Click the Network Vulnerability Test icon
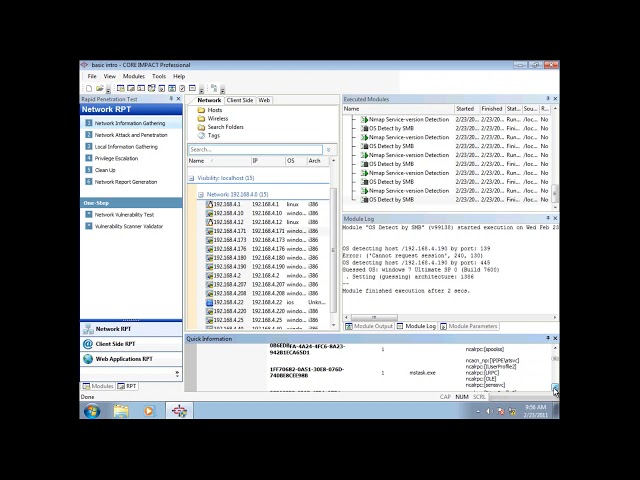This screenshot has height=480, width=640. click(x=89, y=214)
